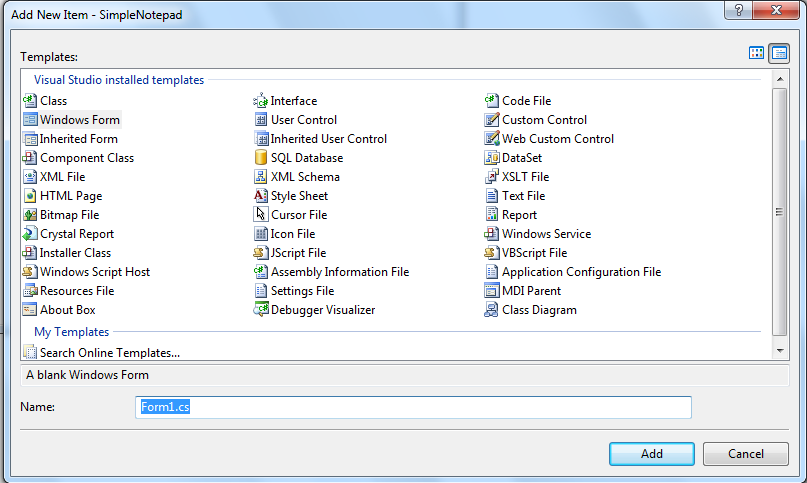Select the 'Web Custom Control' label
This screenshot has height=483, width=807.
[x=558, y=139]
